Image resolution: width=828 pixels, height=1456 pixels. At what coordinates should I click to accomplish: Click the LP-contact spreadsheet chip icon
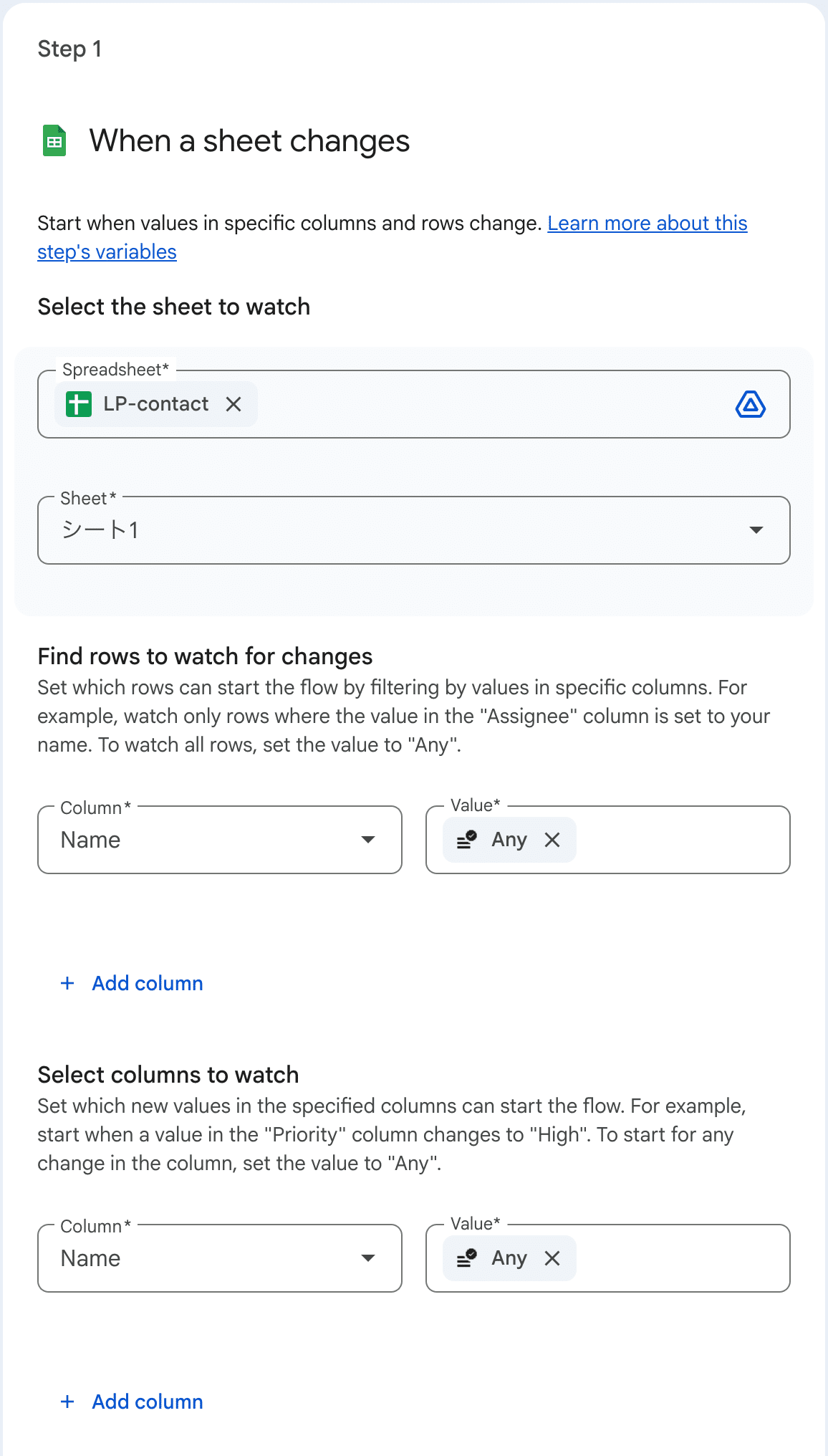(x=79, y=404)
